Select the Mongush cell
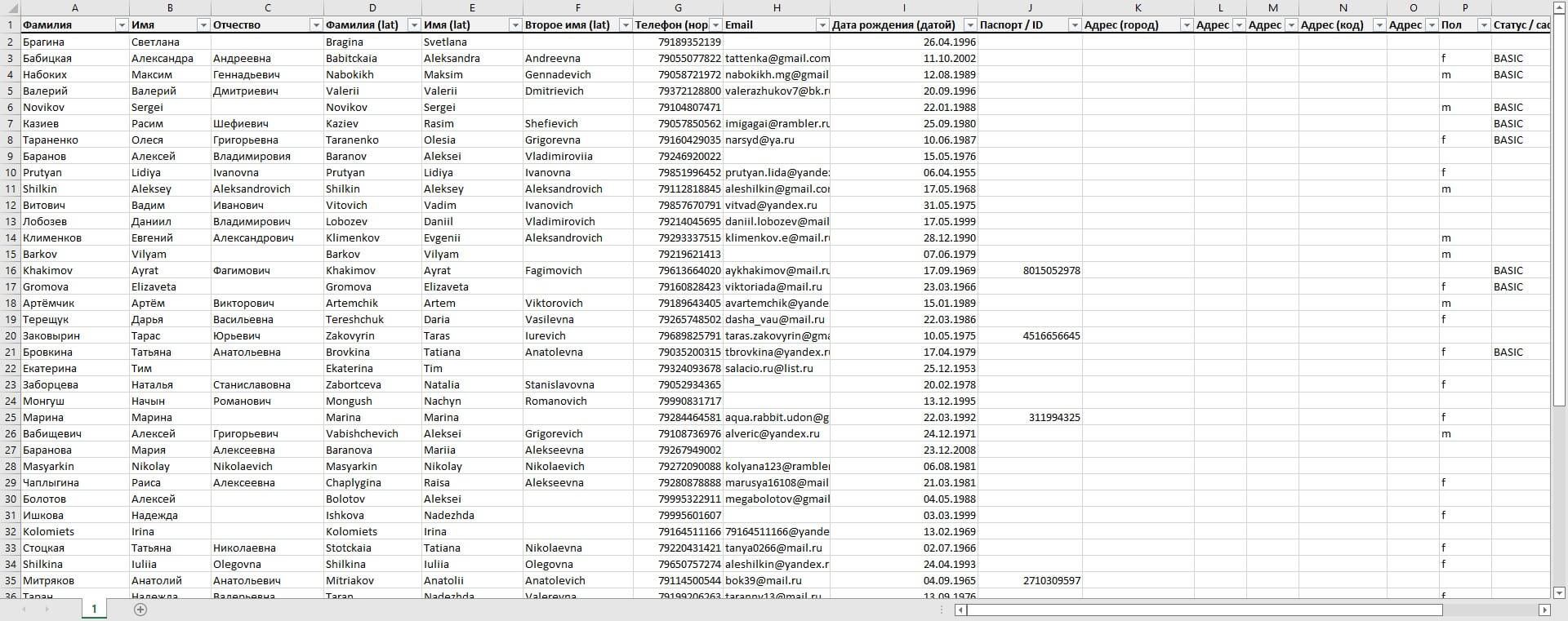This screenshot has height=621, width=1568. (x=372, y=401)
